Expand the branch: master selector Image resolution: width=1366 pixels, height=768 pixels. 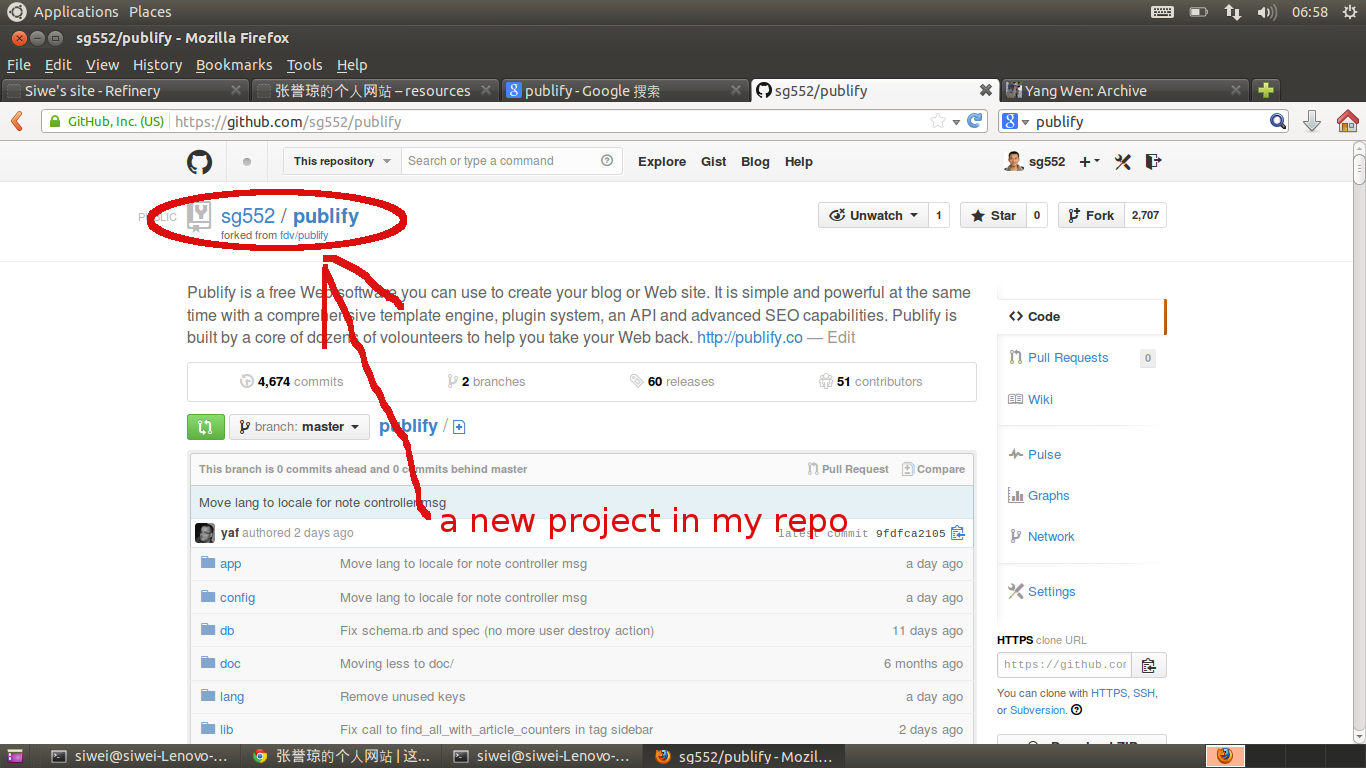[299, 427]
